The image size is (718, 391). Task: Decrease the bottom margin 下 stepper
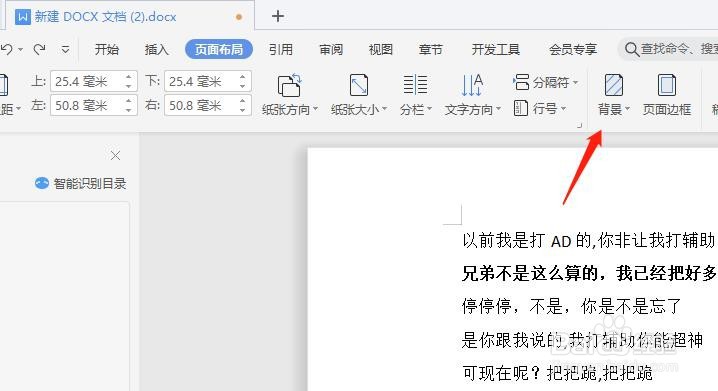click(x=243, y=87)
